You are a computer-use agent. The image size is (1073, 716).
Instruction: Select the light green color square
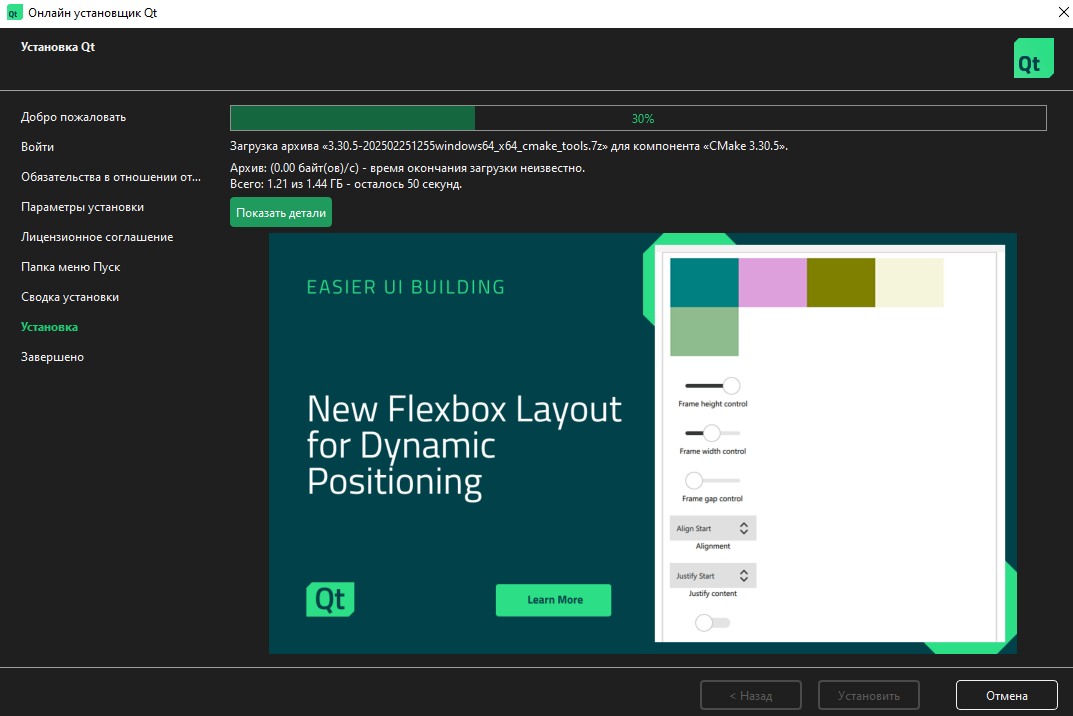[704, 331]
